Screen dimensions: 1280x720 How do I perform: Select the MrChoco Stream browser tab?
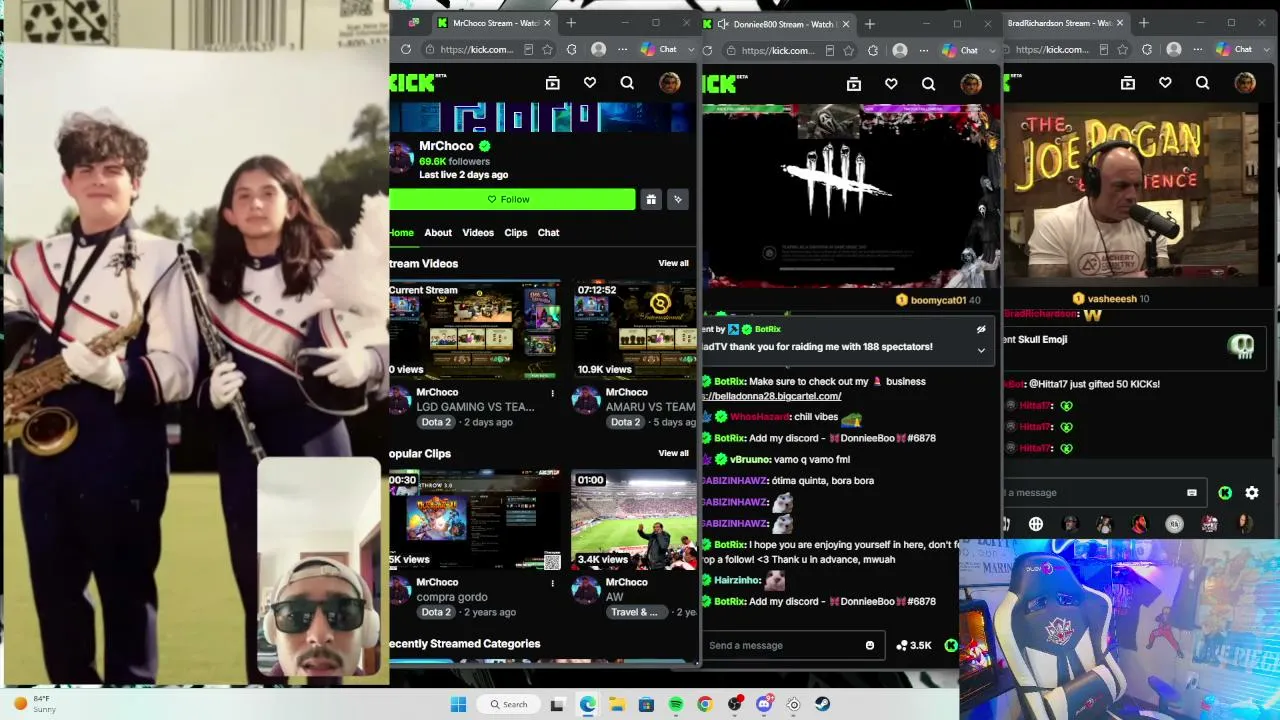pyautogui.click(x=494, y=23)
